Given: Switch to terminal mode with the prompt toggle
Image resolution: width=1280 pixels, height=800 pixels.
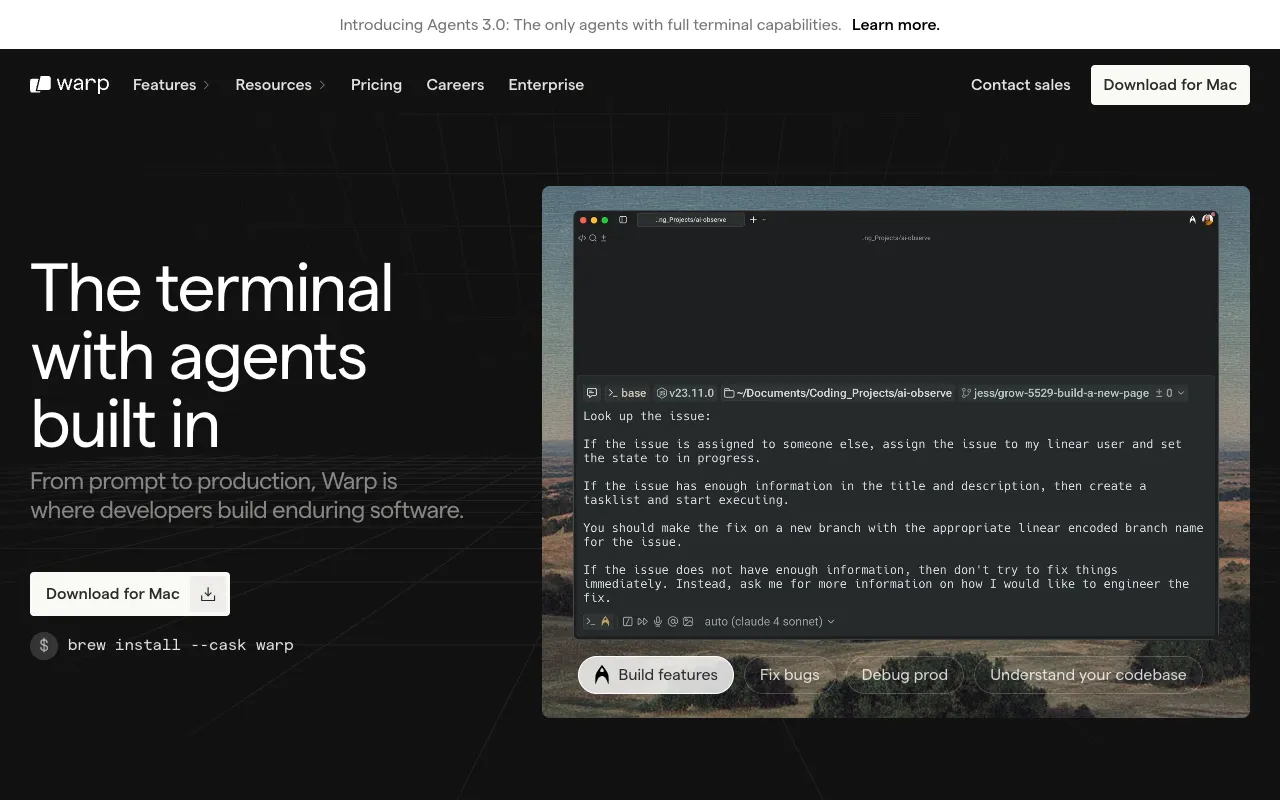Looking at the screenshot, I should pos(590,621).
